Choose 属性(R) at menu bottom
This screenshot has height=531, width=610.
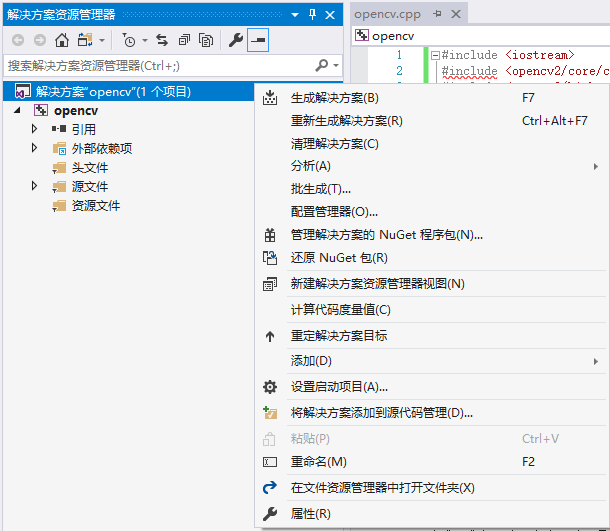click(432, 514)
